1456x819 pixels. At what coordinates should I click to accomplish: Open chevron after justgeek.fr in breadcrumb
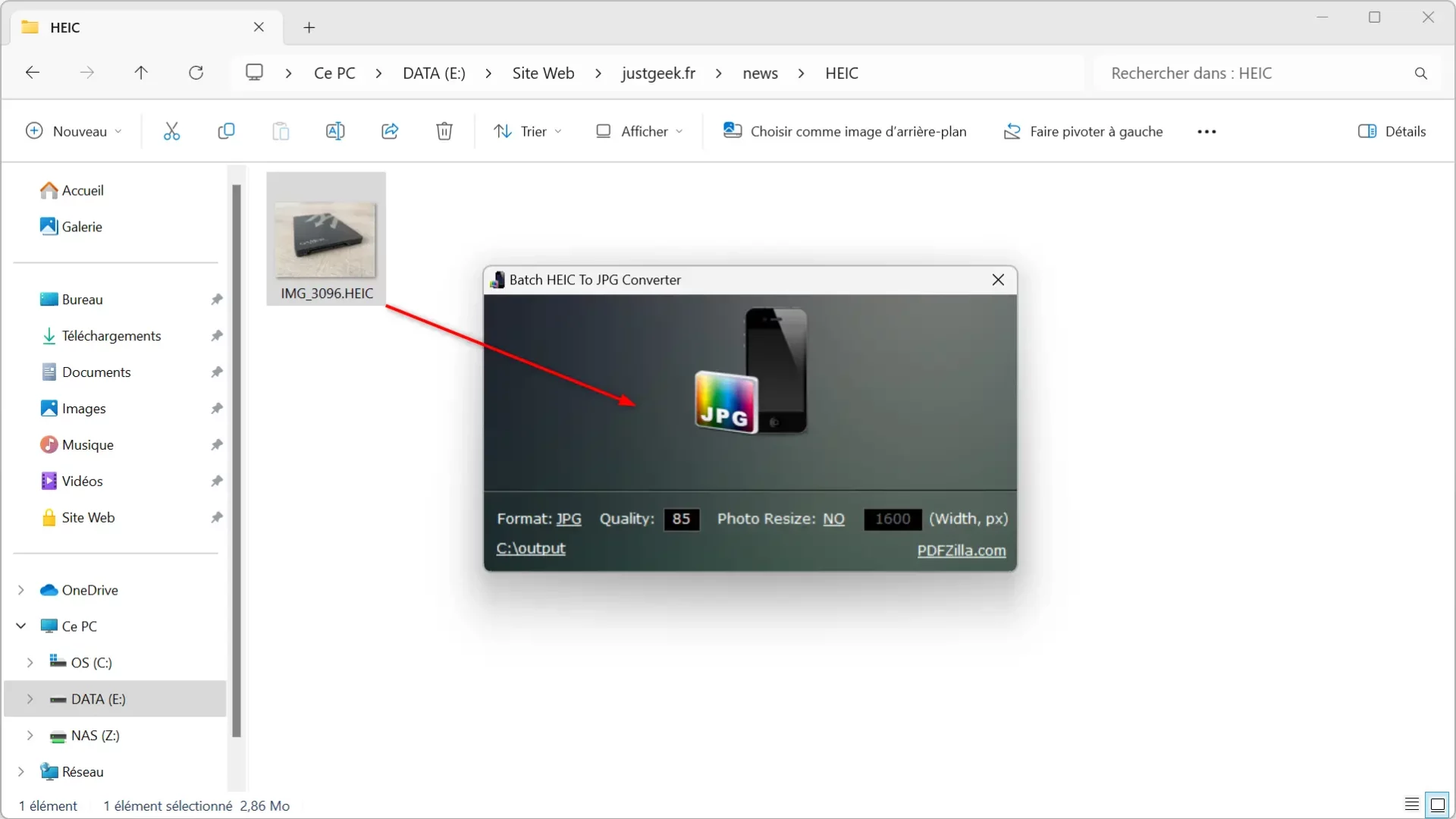[x=718, y=74]
